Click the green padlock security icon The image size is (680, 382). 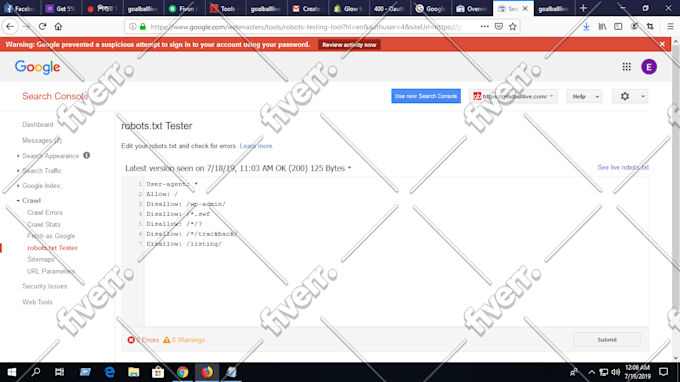tap(143, 26)
